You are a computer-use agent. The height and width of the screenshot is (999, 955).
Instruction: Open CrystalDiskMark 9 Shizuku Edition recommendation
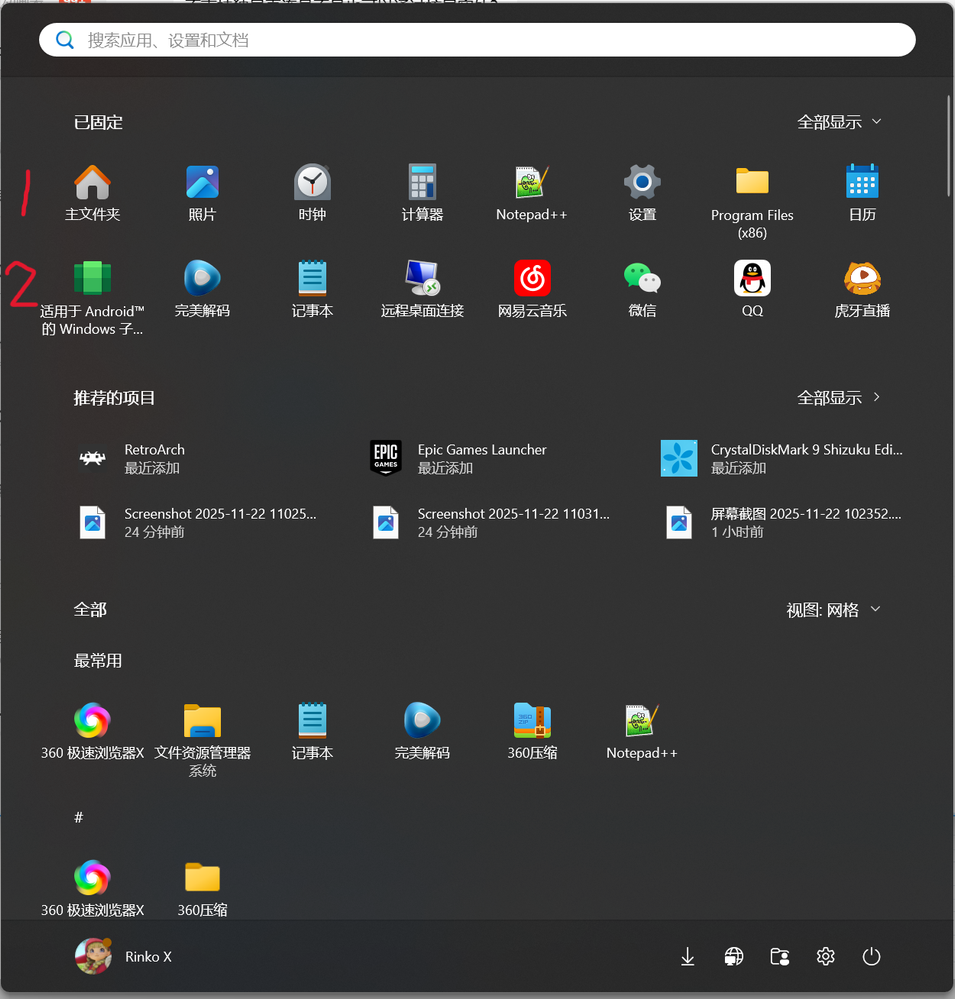pyautogui.click(x=782, y=459)
